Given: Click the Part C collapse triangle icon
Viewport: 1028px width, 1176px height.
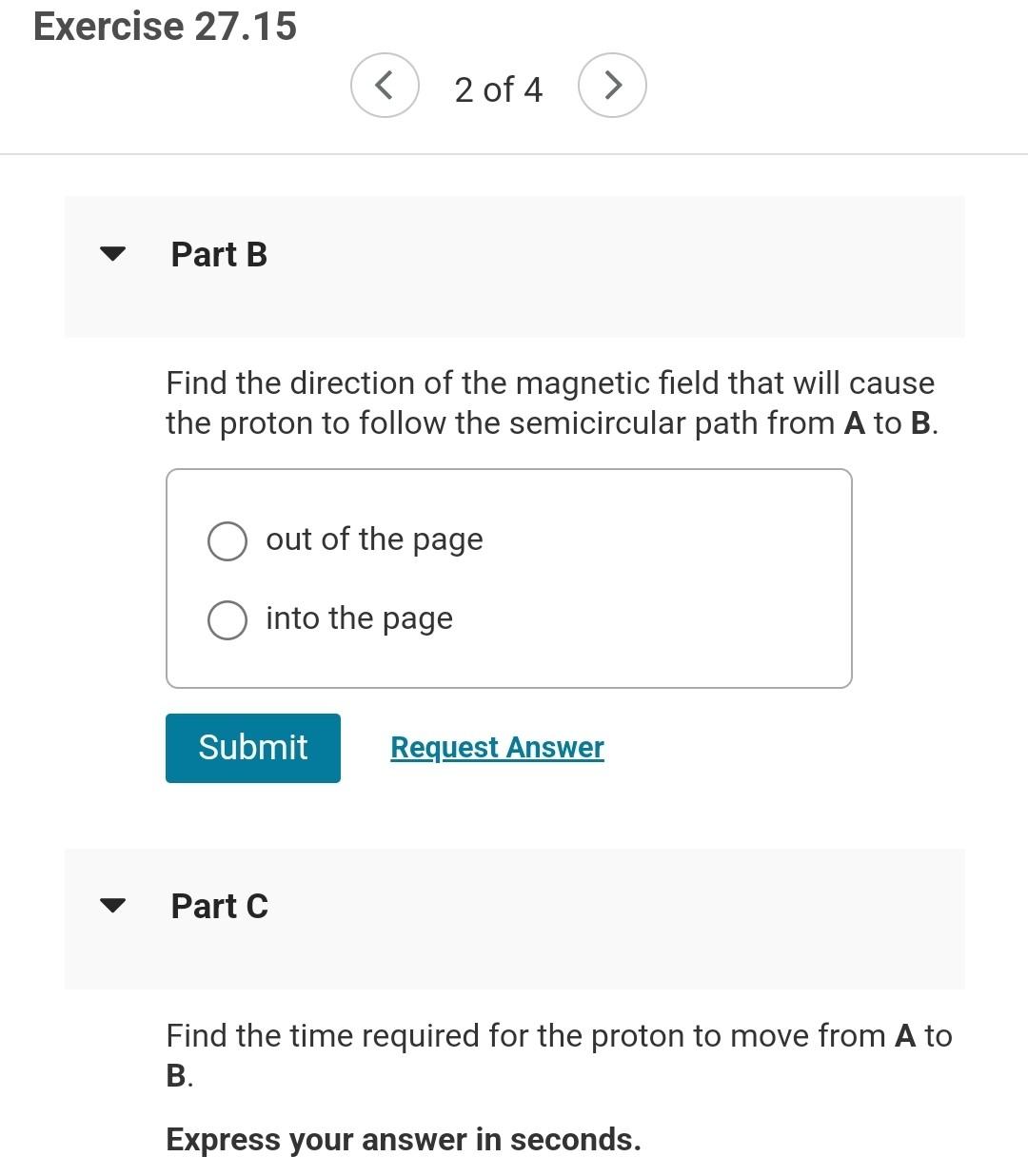Looking at the screenshot, I should (x=112, y=905).
